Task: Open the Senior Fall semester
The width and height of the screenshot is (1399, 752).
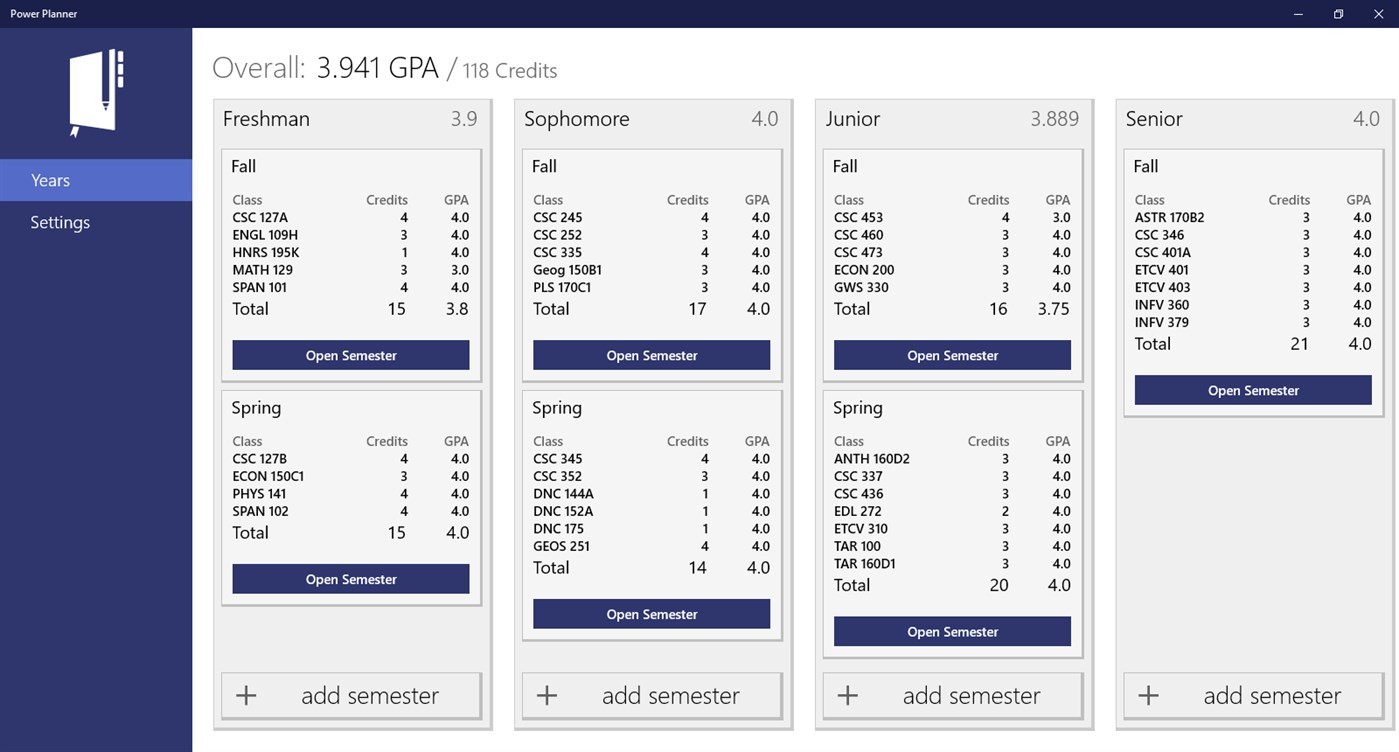Action: coord(1252,390)
